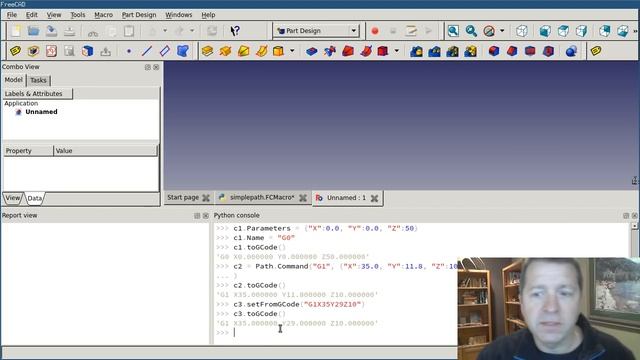The height and width of the screenshot is (360, 640).
Task: Apply the Thickness tool
Action: pyautogui.click(x=548, y=51)
